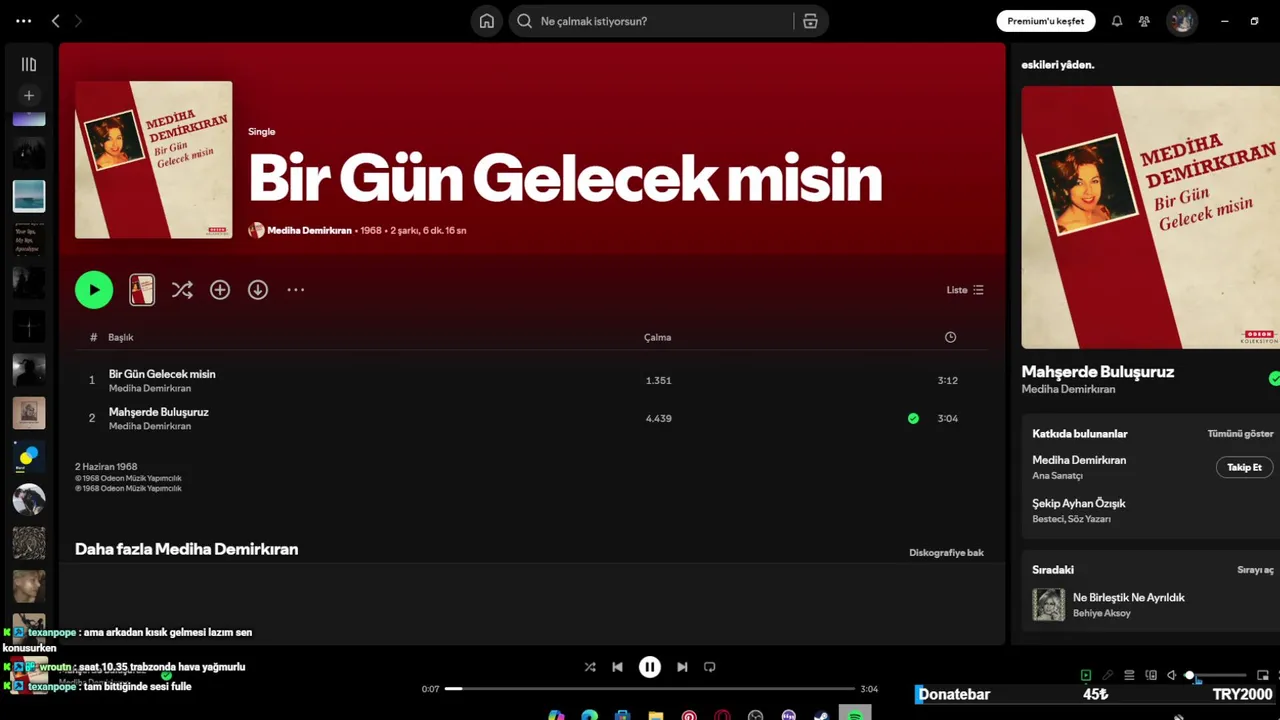This screenshot has height=720, width=1280.
Task: Open queue with Sırayı aç
Action: tap(1255, 570)
